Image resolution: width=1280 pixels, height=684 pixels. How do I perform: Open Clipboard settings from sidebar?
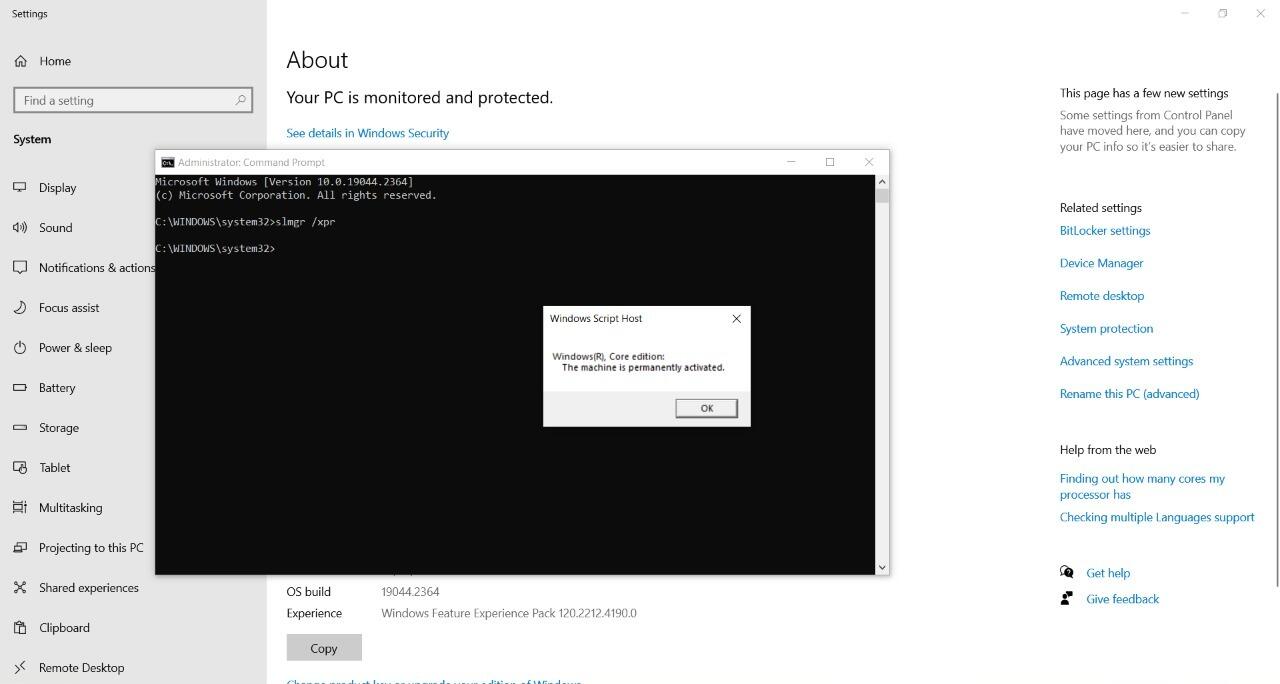(x=64, y=627)
